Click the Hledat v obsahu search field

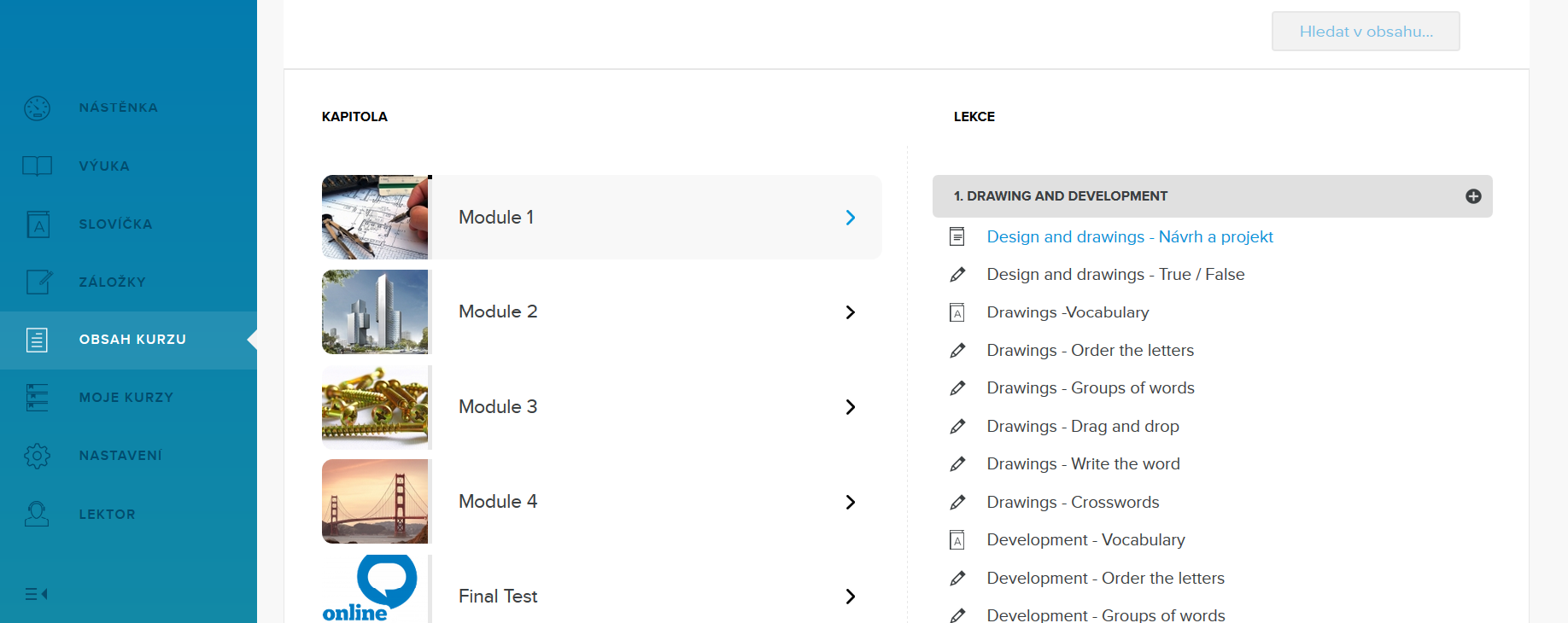point(1365,32)
